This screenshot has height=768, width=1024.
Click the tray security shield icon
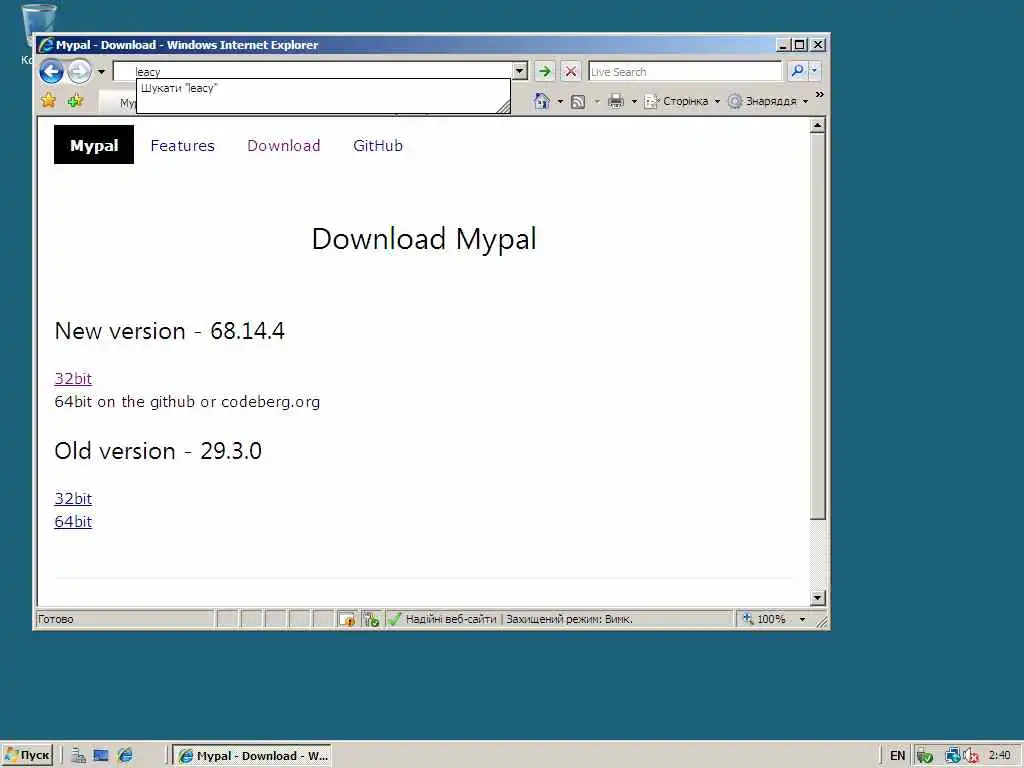(924, 756)
